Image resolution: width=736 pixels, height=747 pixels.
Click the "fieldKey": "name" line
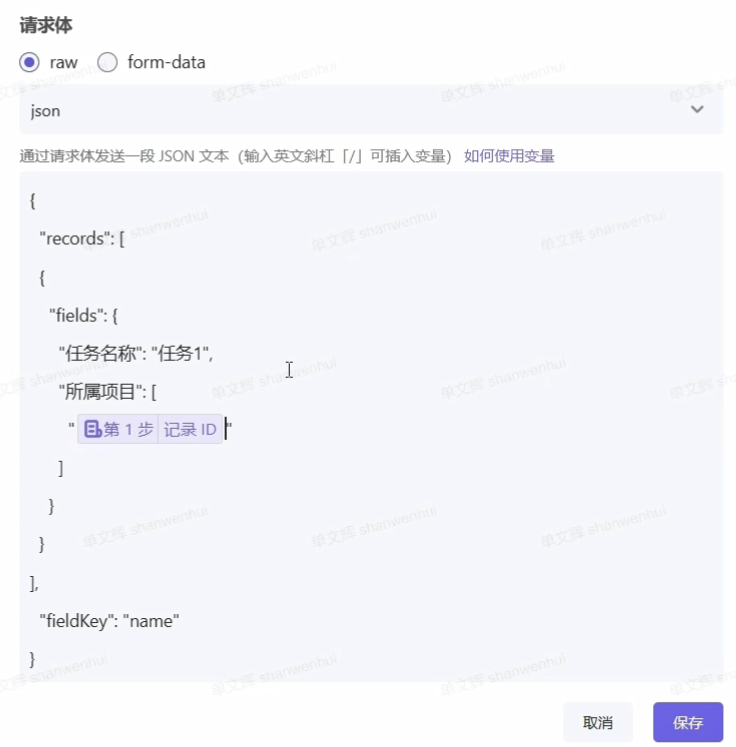109,621
